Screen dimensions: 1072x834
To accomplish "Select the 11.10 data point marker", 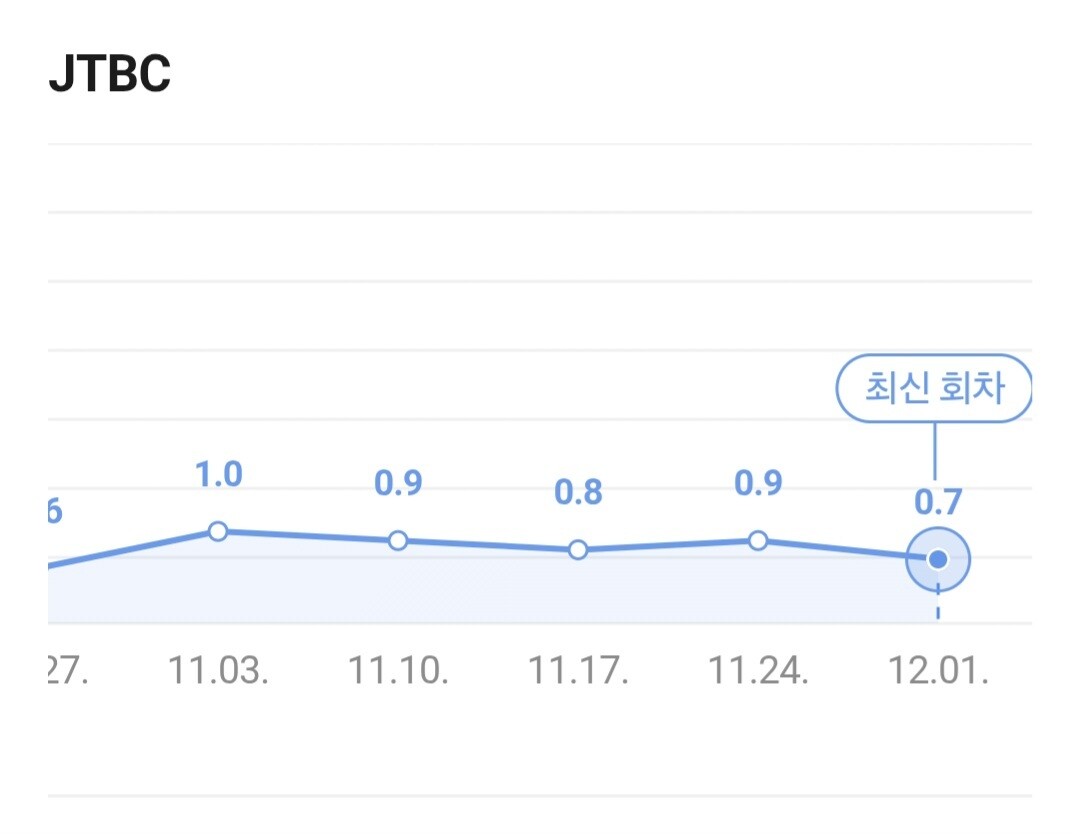I will [x=398, y=540].
